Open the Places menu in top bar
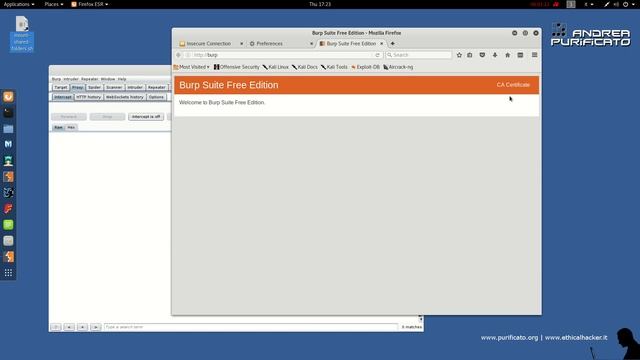Viewport: 640px width, 360px height. 53,4
